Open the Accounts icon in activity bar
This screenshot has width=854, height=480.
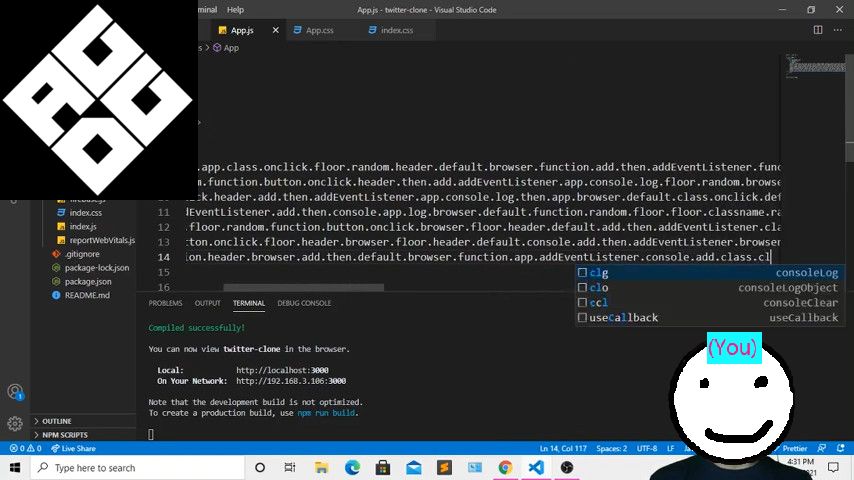click(x=15, y=392)
